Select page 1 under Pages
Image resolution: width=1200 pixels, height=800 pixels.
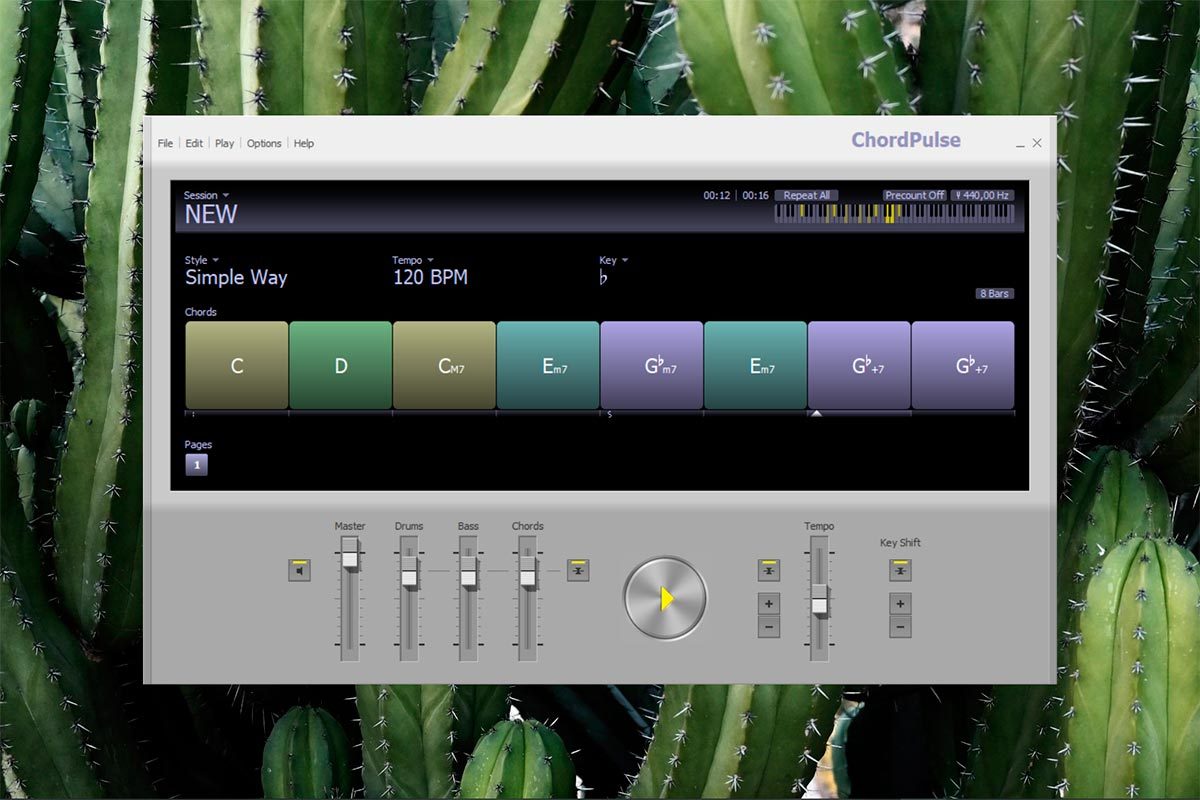[197, 465]
